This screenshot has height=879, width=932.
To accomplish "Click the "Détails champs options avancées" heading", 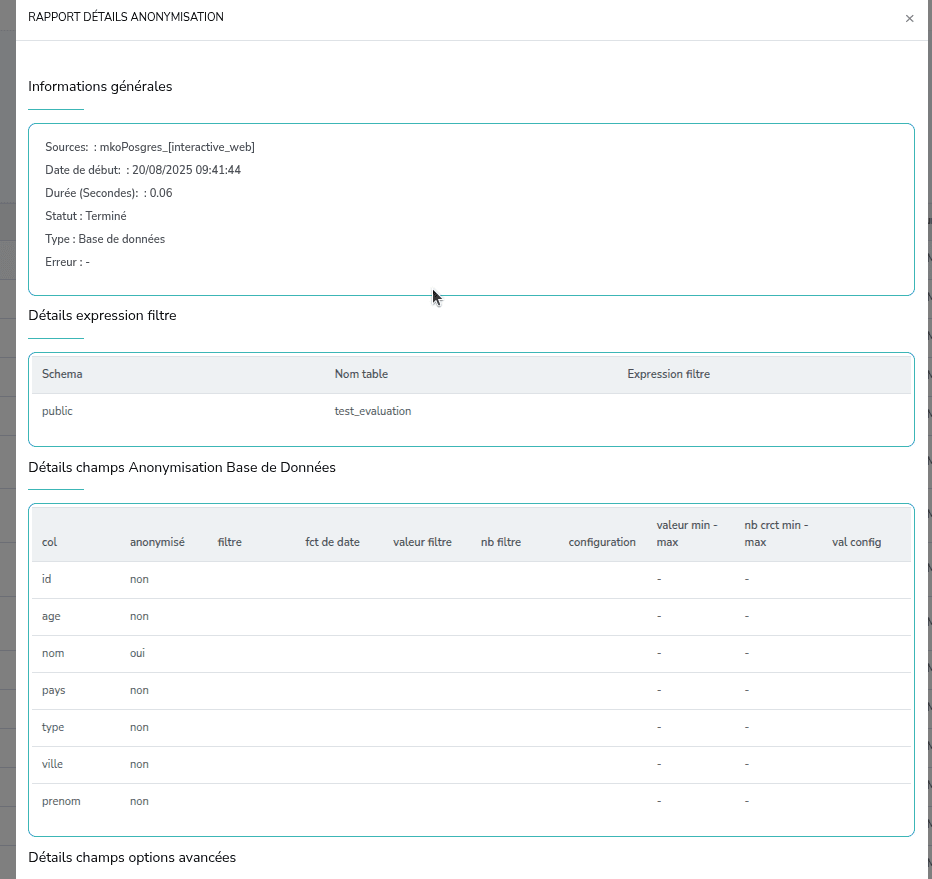I will (x=132, y=858).
